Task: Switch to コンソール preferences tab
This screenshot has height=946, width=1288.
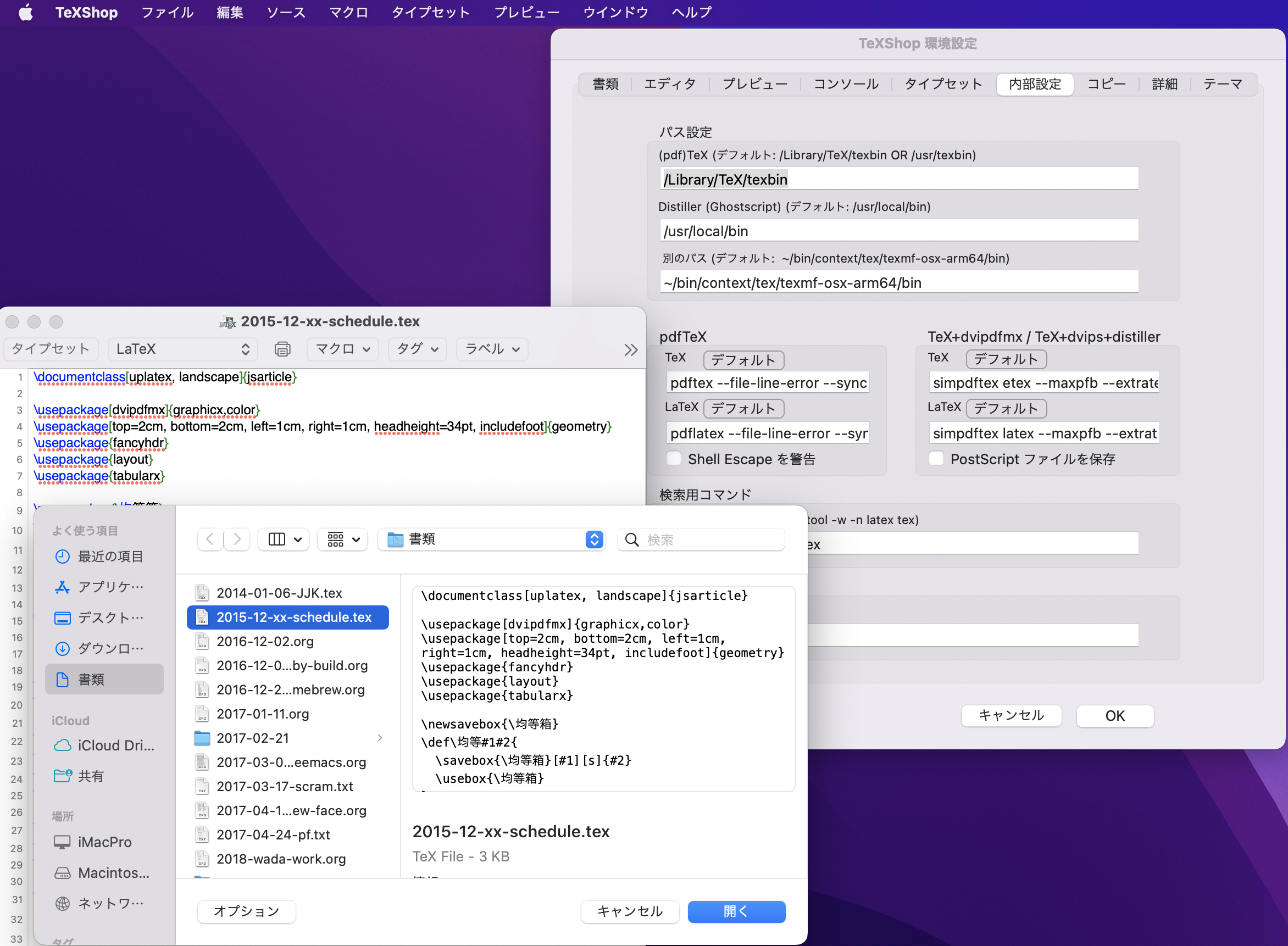Action: click(x=845, y=84)
